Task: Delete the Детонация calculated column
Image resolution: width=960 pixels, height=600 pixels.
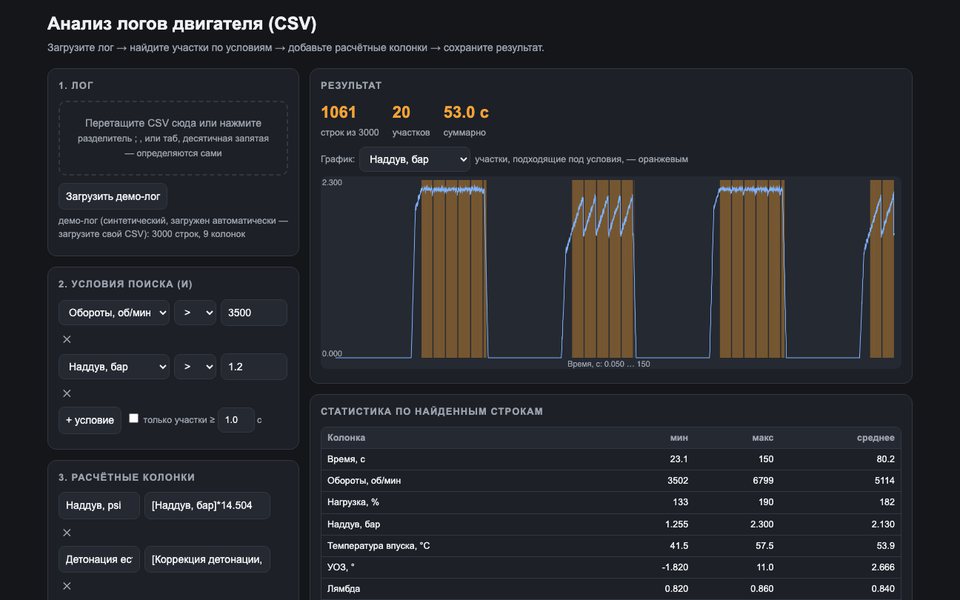Action: tap(67, 586)
